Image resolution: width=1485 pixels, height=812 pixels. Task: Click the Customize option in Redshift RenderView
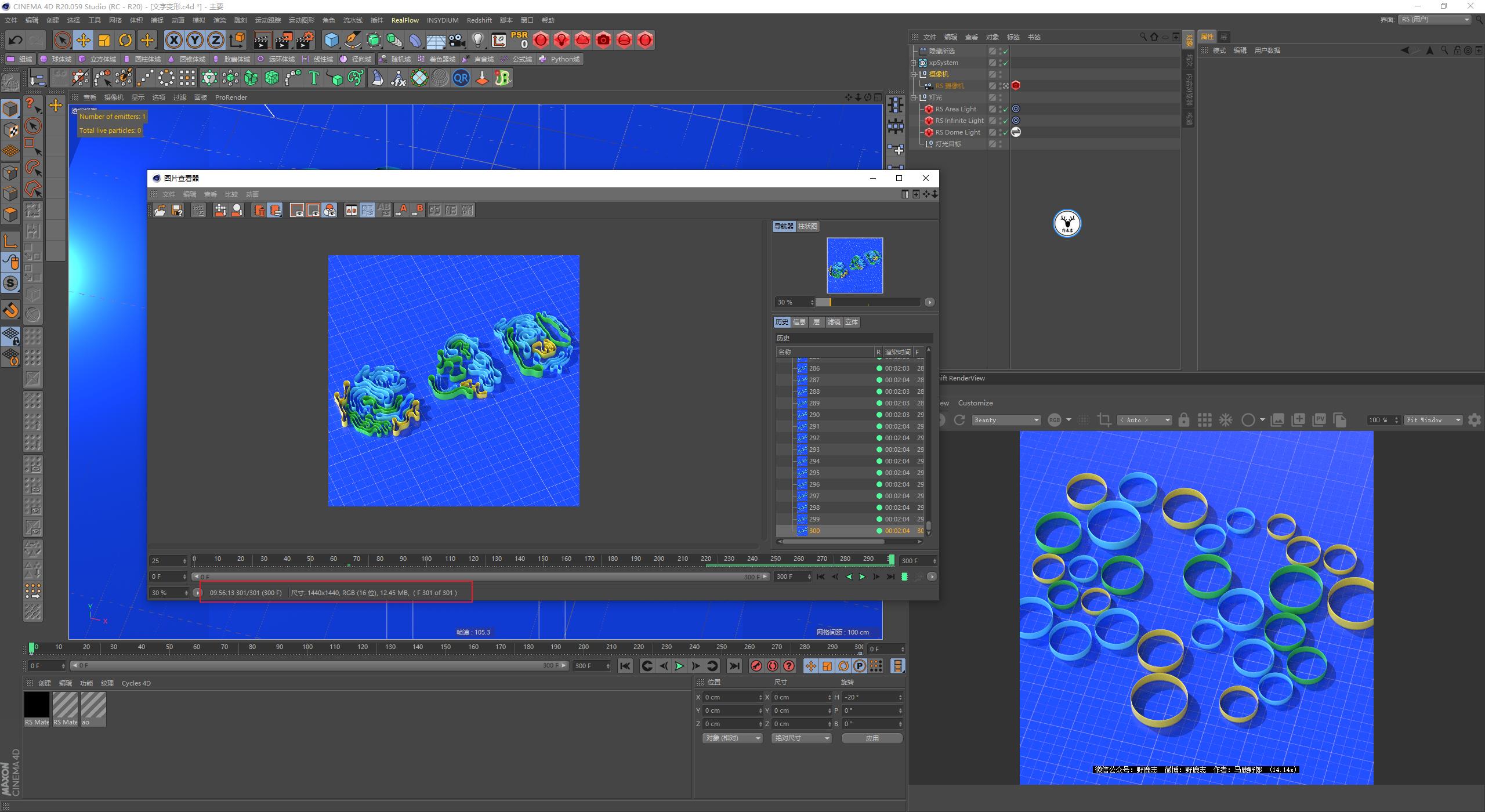[975, 403]
